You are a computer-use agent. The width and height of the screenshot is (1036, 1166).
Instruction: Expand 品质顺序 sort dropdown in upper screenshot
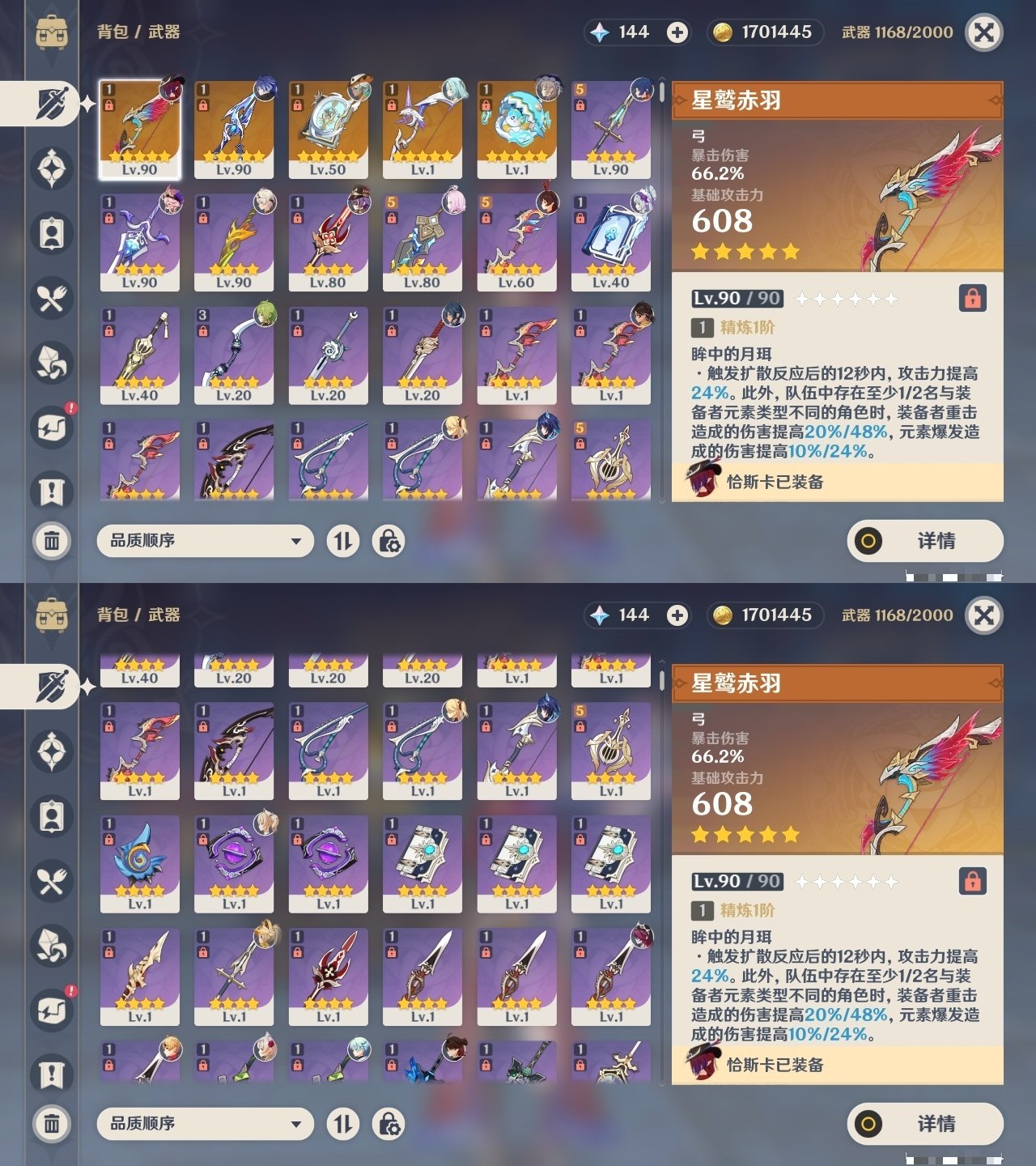206,541
